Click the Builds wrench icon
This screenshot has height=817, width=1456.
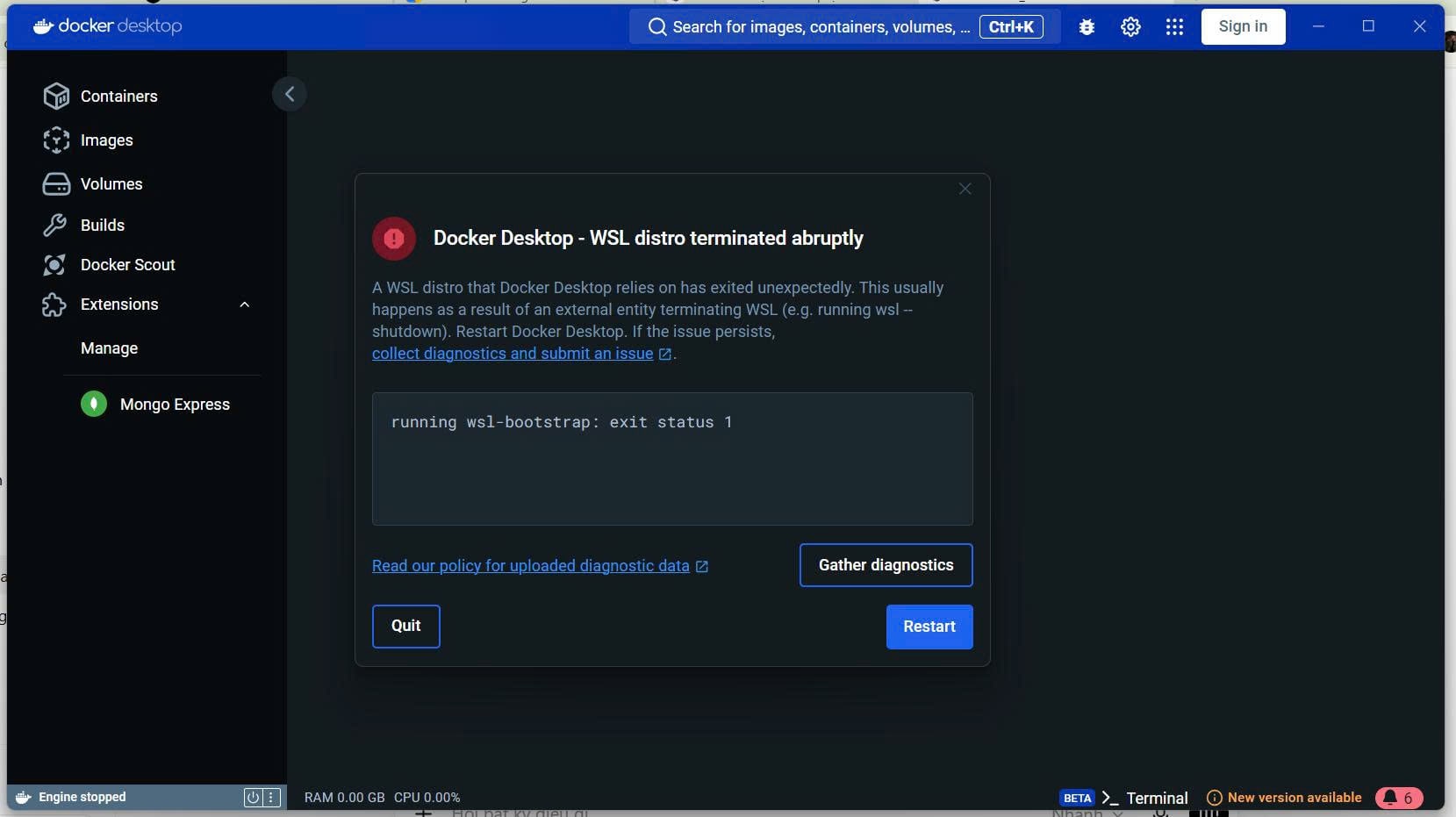54,226
